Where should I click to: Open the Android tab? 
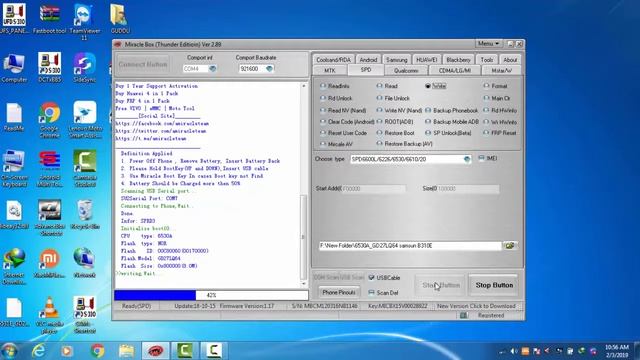coord(368,60)
